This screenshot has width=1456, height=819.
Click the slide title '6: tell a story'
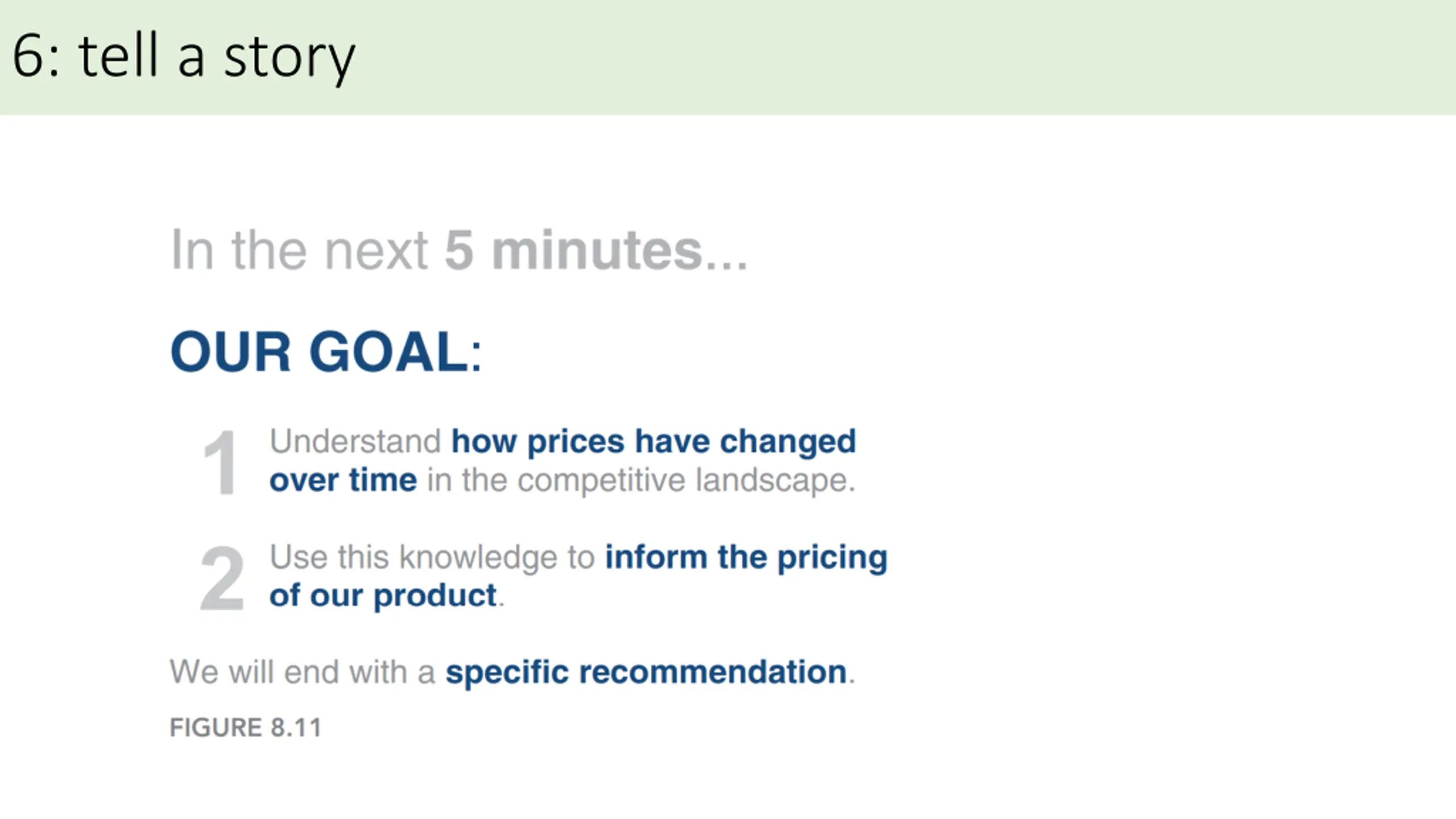coord(184,57)
